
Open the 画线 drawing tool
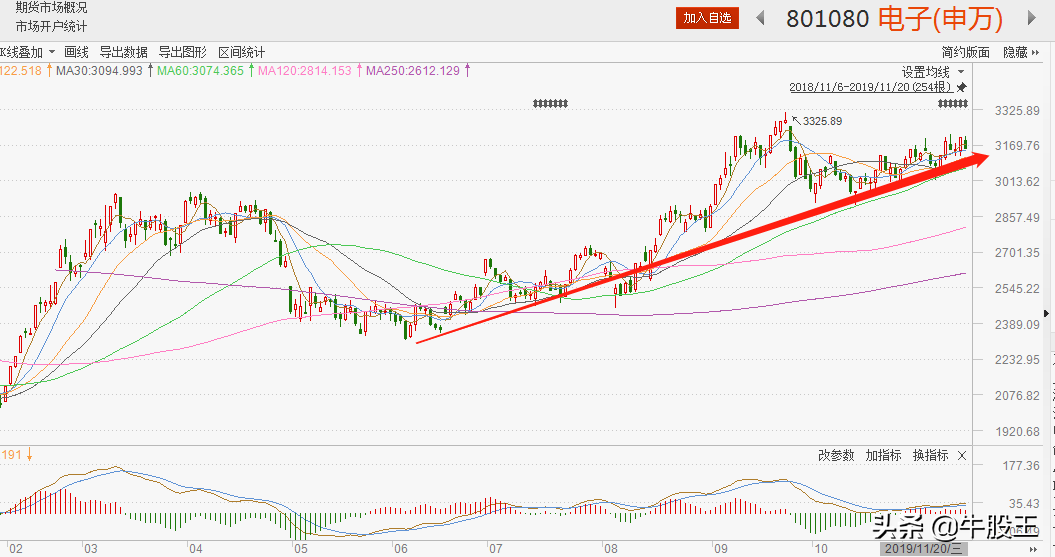[x=76, y=52]
